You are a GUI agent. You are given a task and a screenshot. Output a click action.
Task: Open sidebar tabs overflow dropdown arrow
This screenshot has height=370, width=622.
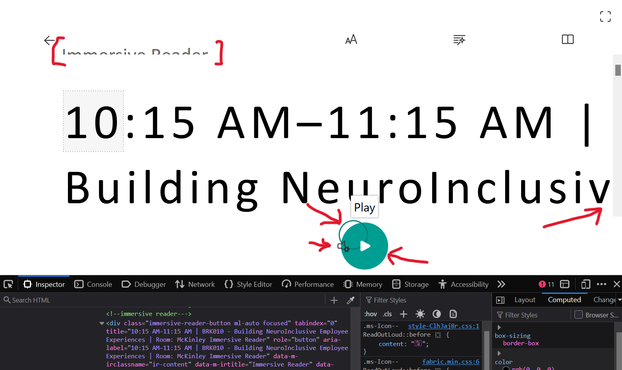coord(619,300)
